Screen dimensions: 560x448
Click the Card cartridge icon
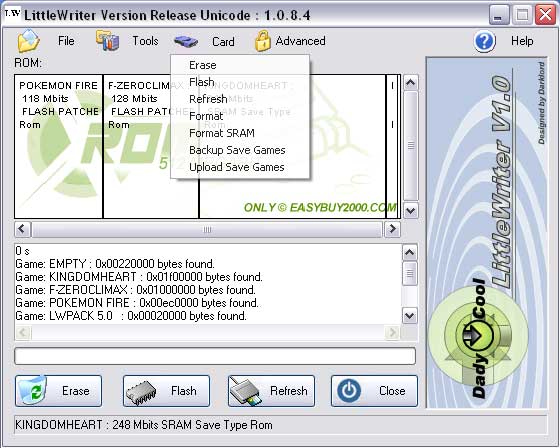pyautogui.click(x=186, y=41)
